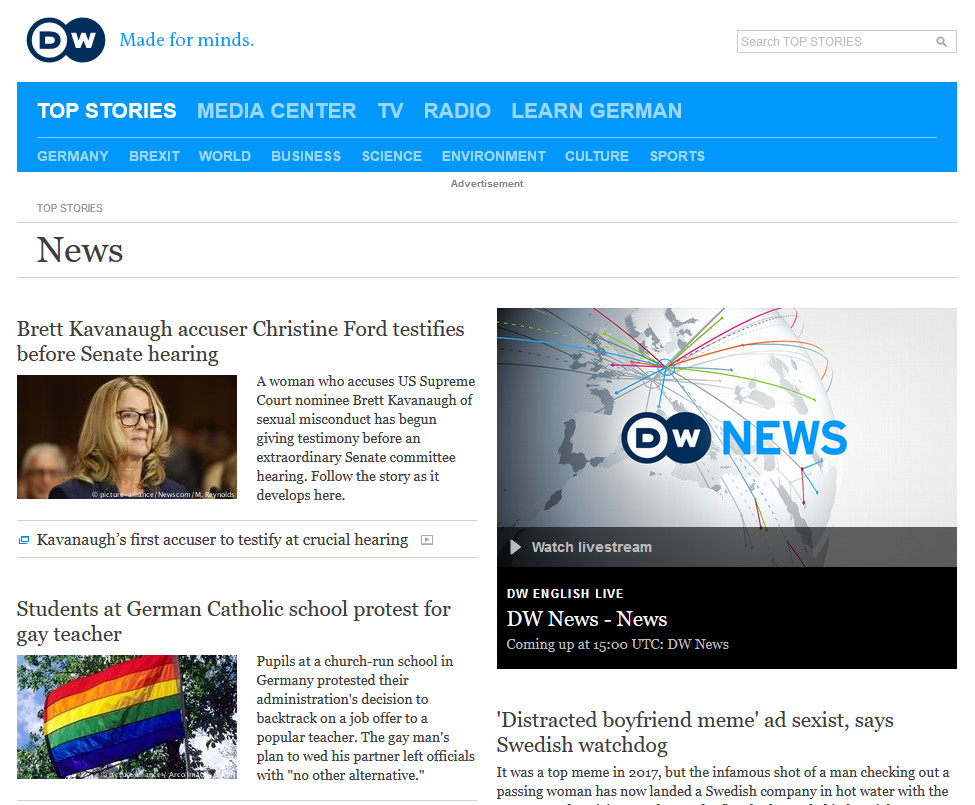Viewport: 975px width, 805px height.
Task: Open the German Catholic school protest headline
Action: coord(234,621)
